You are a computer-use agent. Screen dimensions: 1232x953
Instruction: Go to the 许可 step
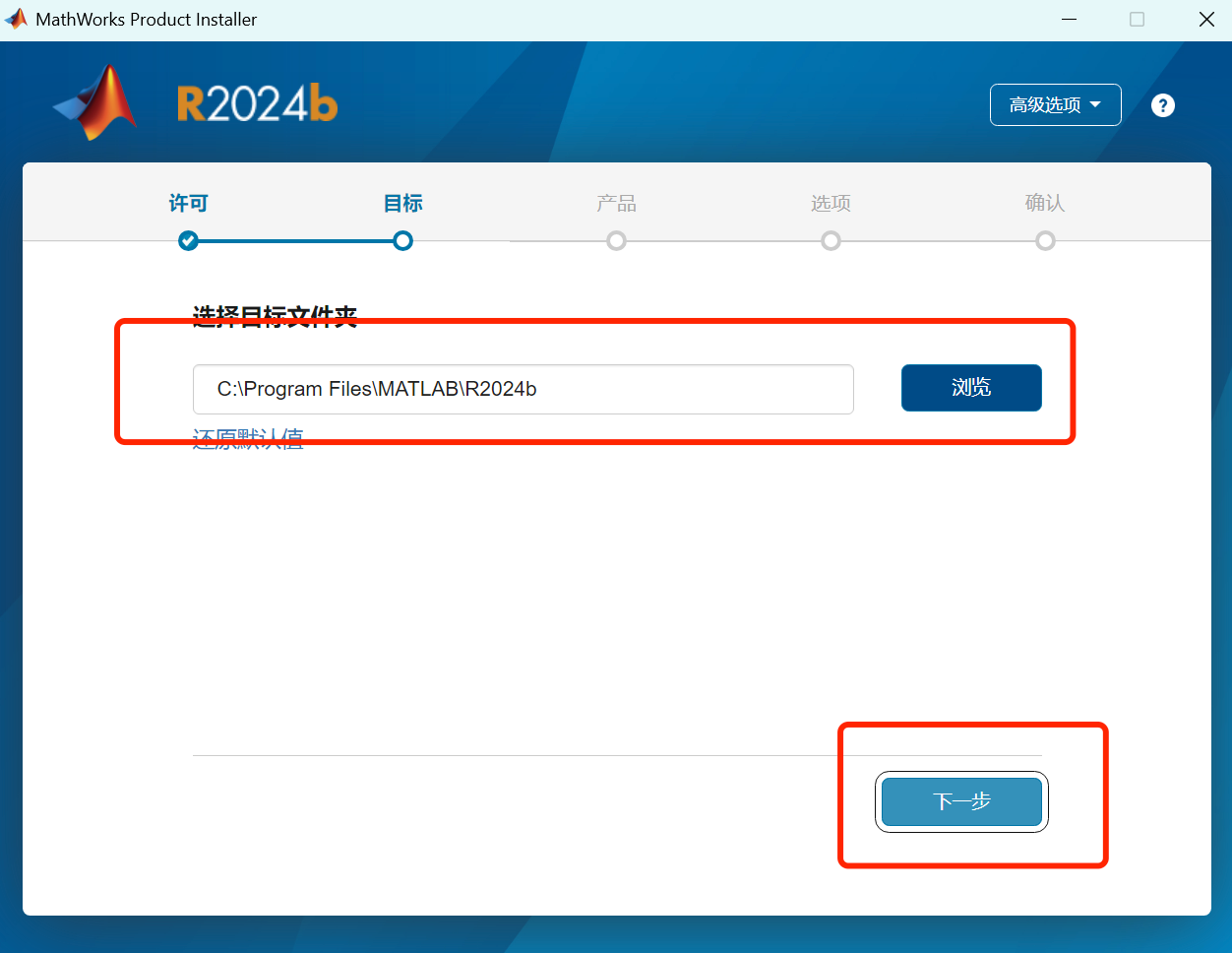pyautogui.click(x=188, y=203)
